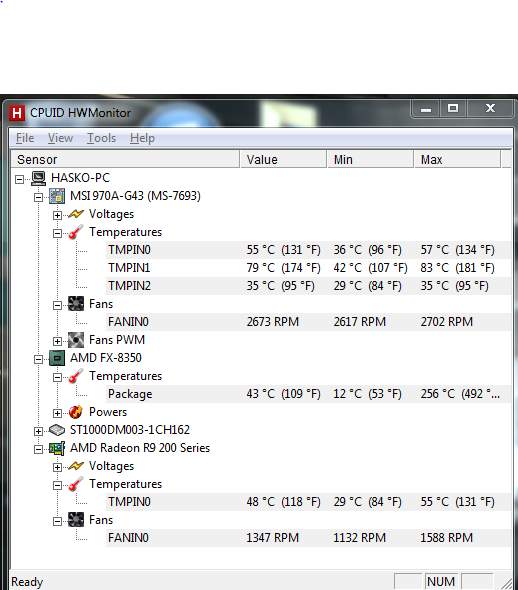Click the Min column header

pos(370,160)
